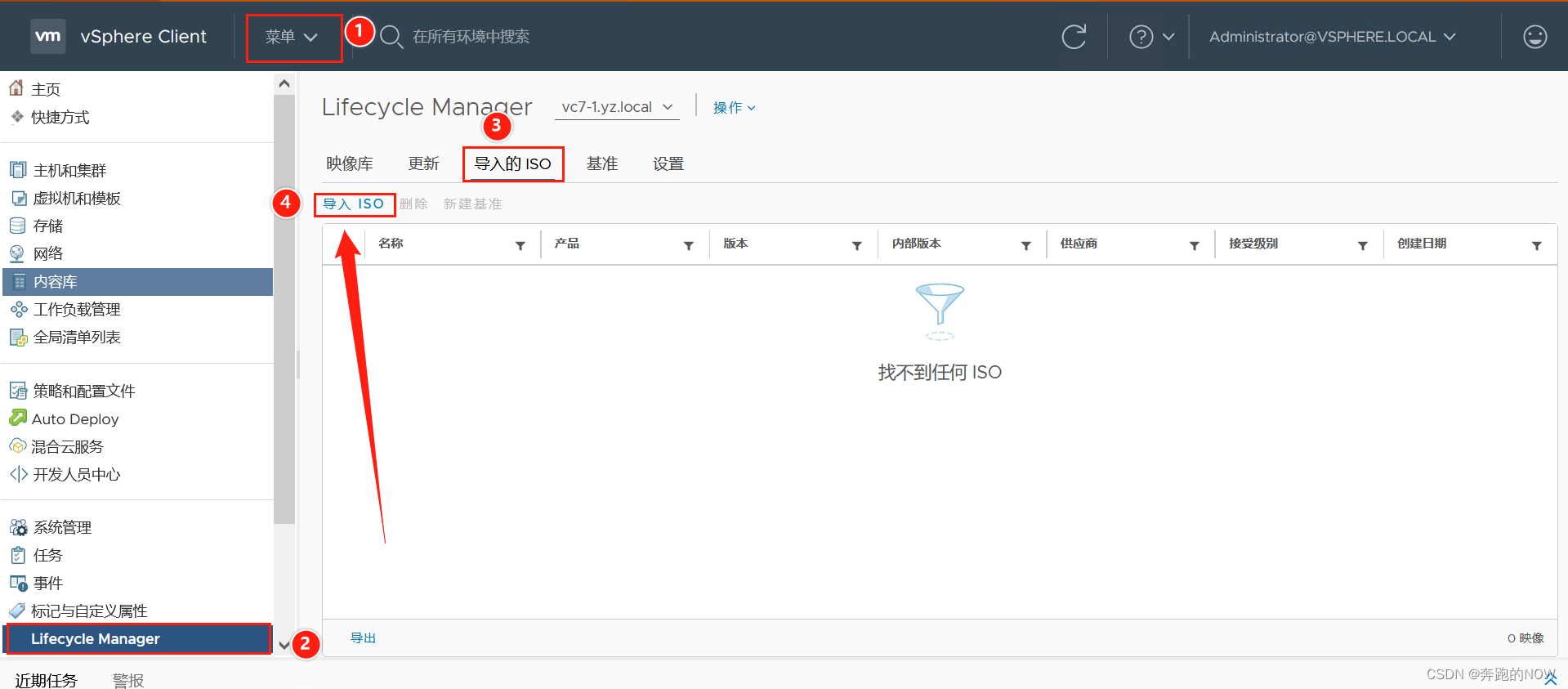
Task: Click the 标记与自定义属性 tag icon
Action: [17, 611]
